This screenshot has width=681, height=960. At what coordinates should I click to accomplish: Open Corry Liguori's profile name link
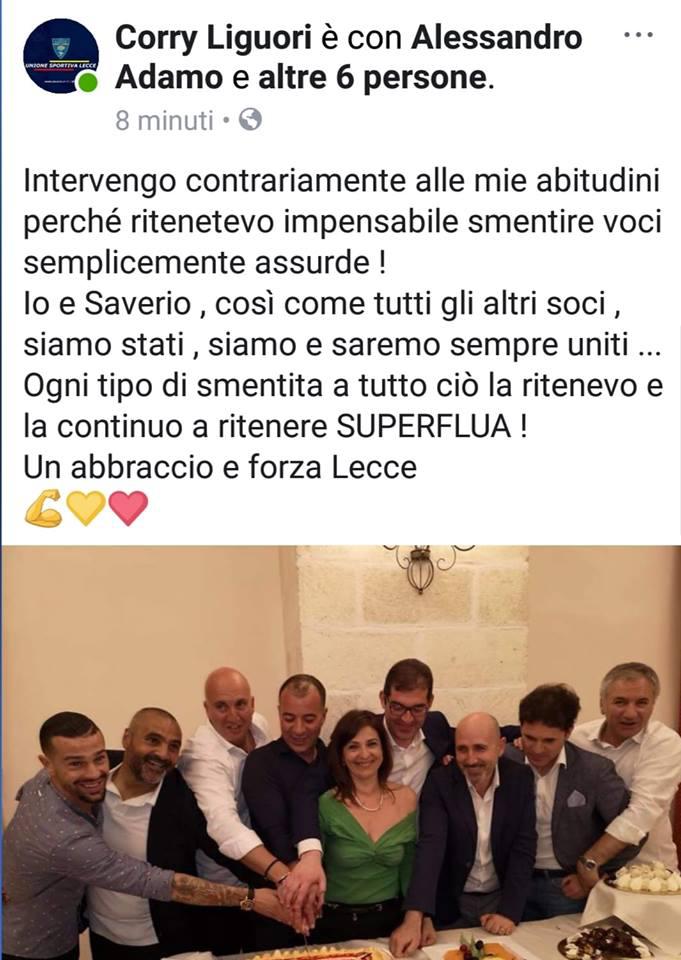(x=213, y=38)
